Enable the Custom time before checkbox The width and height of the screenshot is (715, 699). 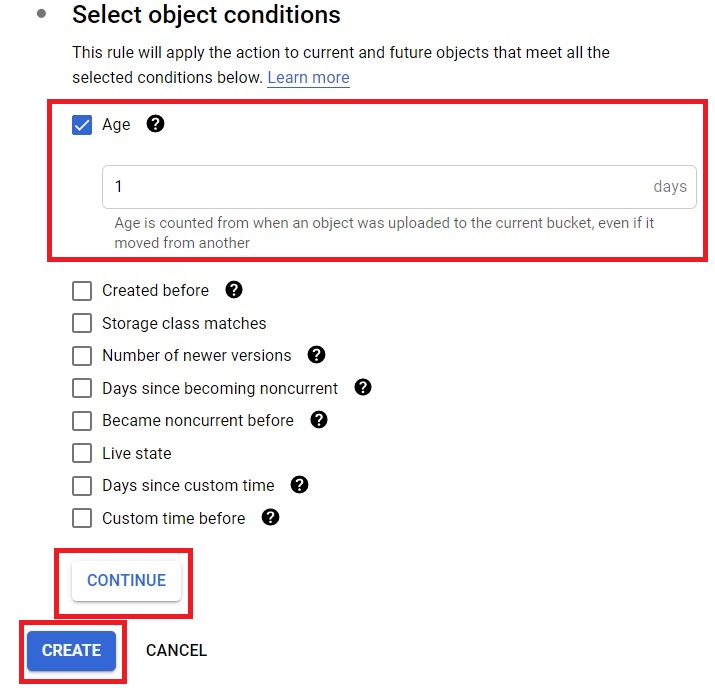[x=82, y=518]
